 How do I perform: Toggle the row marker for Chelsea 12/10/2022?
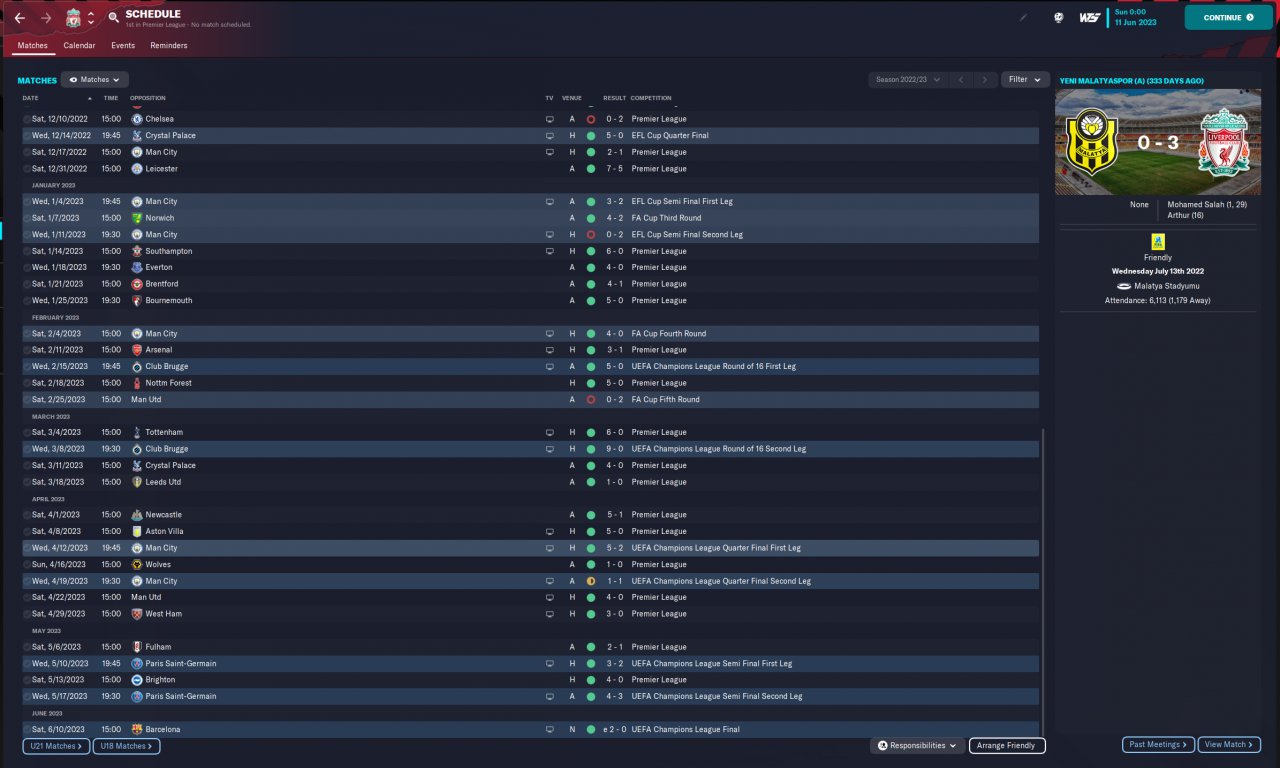[27, 119]
